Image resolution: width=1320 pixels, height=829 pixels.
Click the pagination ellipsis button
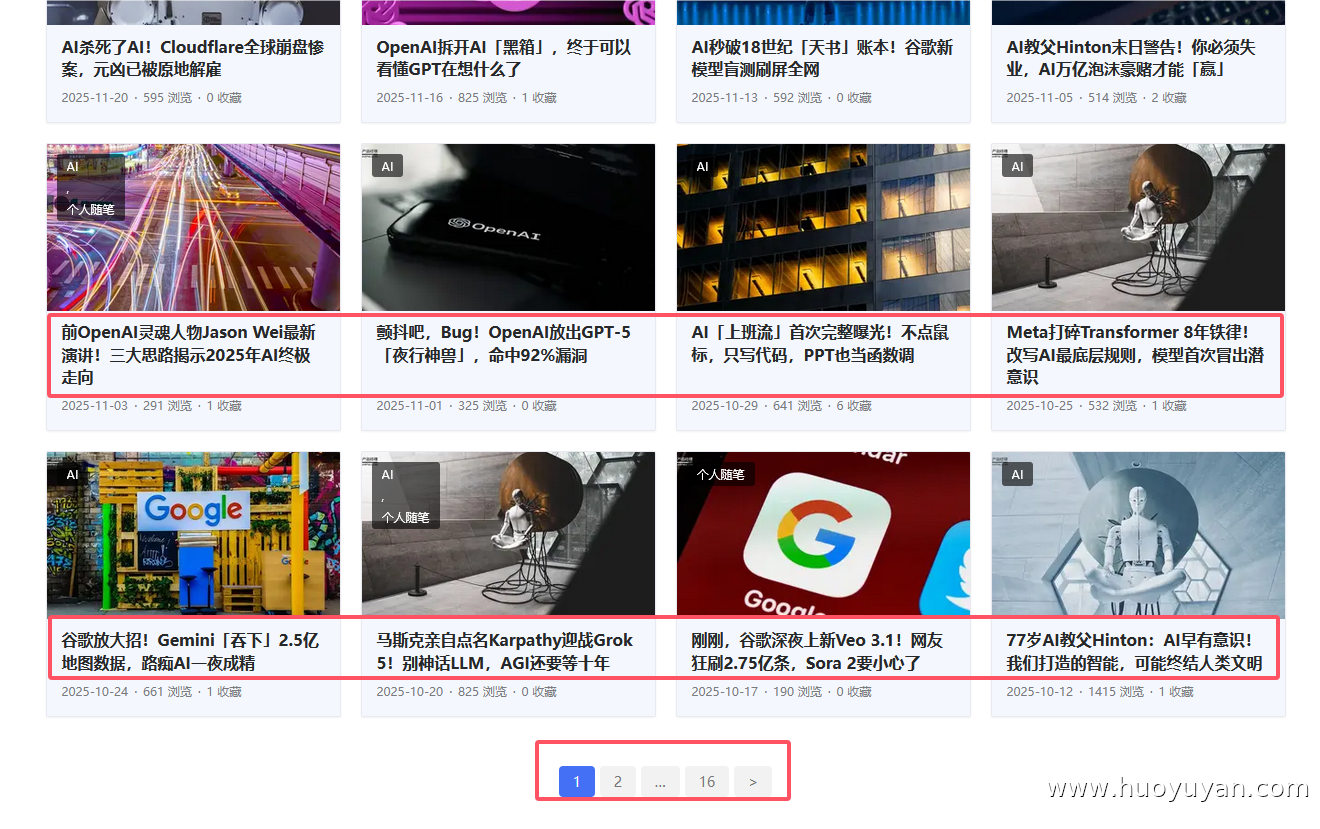point(660,782)
